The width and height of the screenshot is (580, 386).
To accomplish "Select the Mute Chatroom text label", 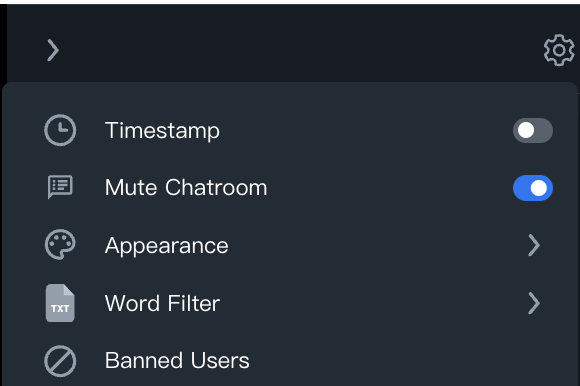I will 186,187.
